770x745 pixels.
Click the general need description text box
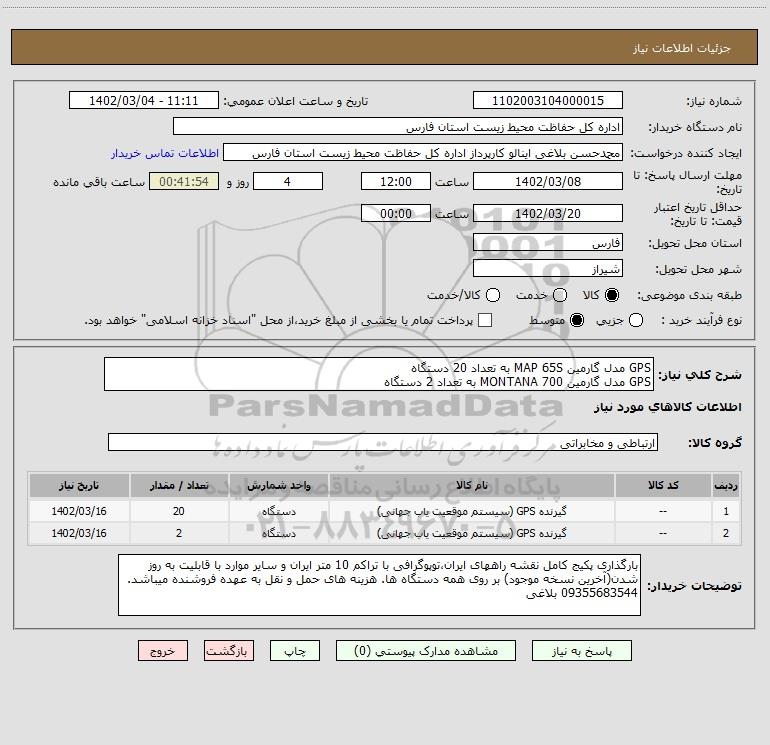(x=379, y=374)
